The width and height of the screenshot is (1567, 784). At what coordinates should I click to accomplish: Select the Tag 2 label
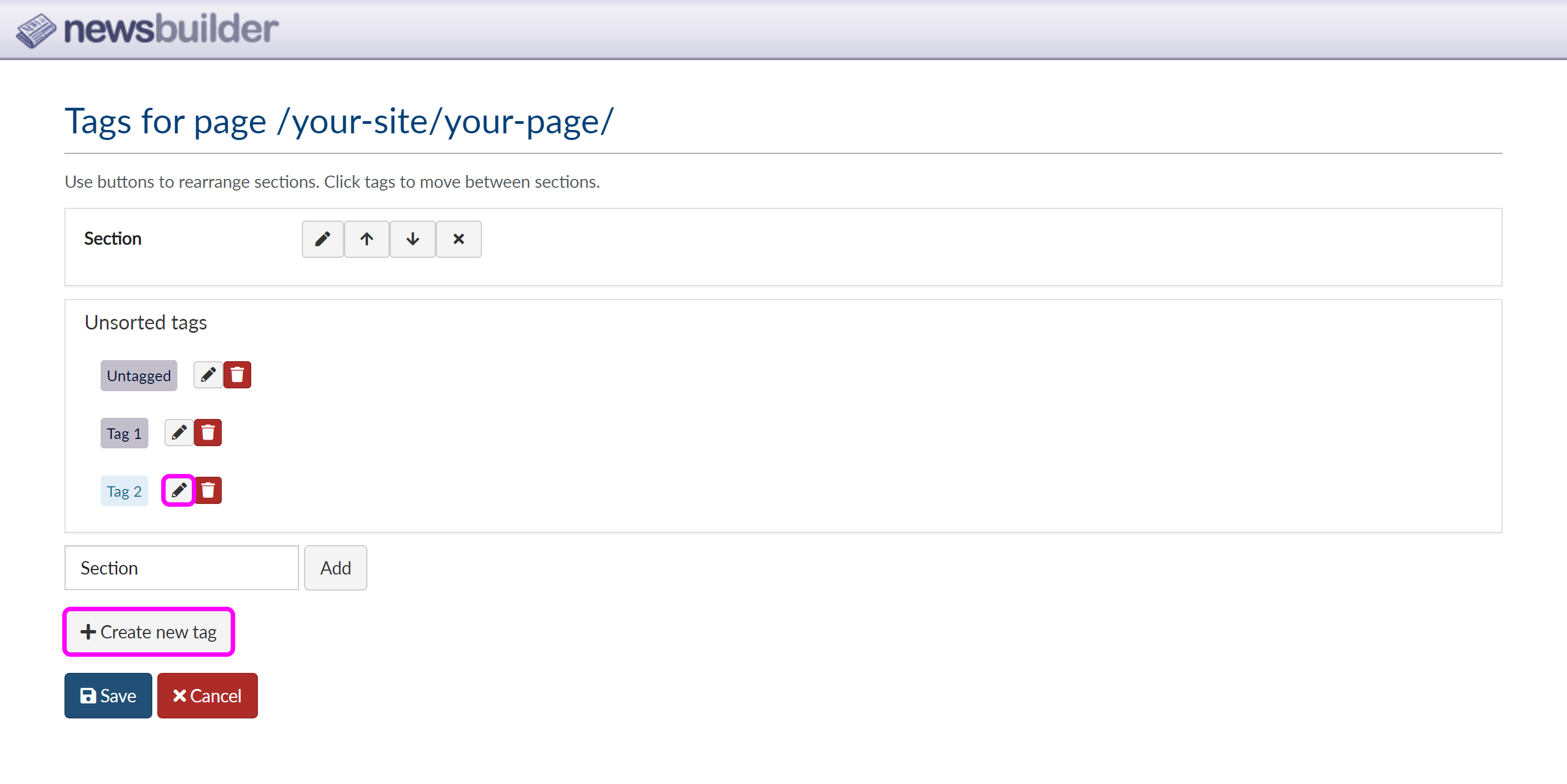point(124,491)
